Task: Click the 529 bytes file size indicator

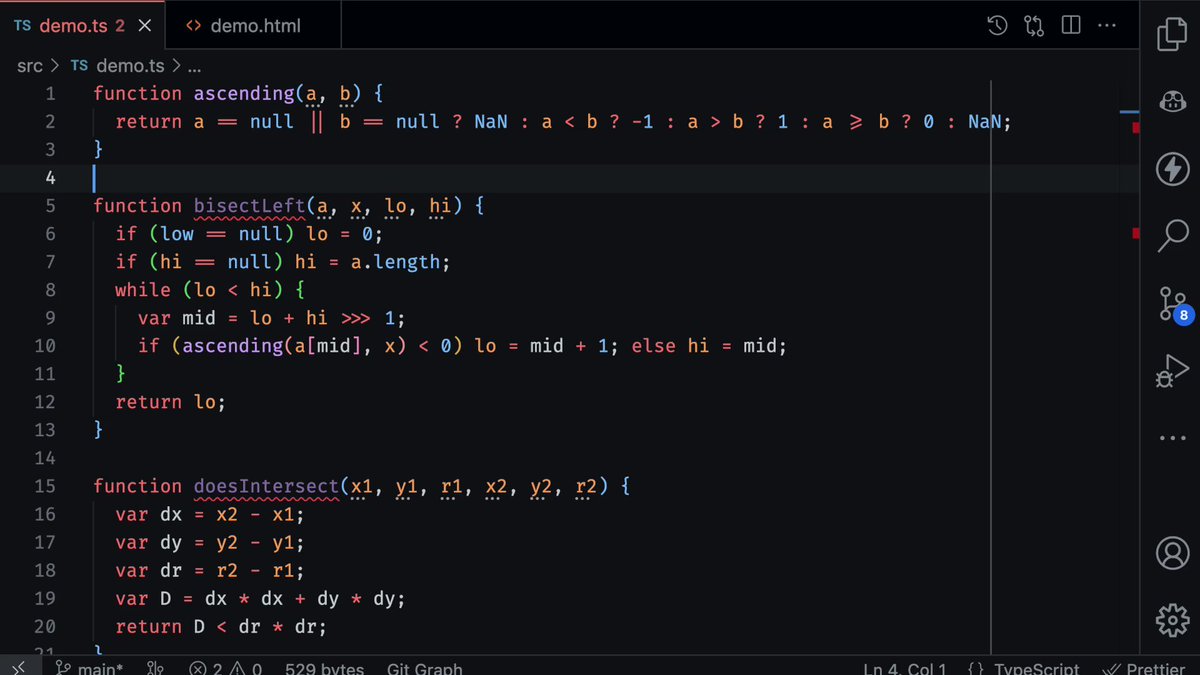Action: pyautogui.click(x=324, y=668)
